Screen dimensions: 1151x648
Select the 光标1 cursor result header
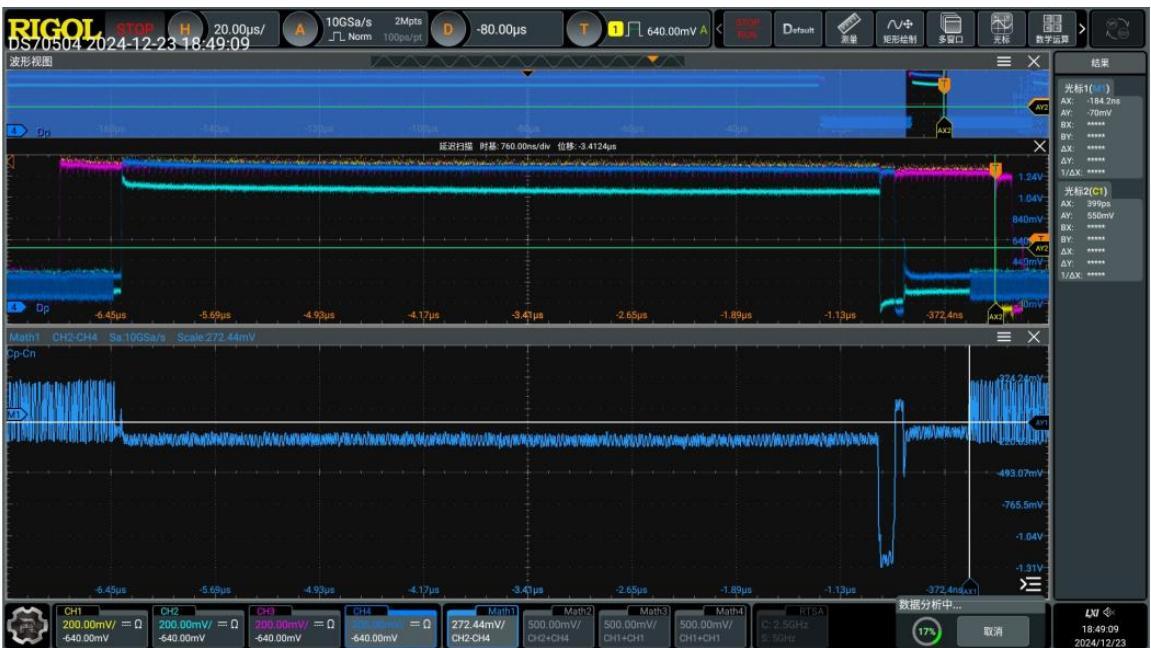coord(1087,88)
